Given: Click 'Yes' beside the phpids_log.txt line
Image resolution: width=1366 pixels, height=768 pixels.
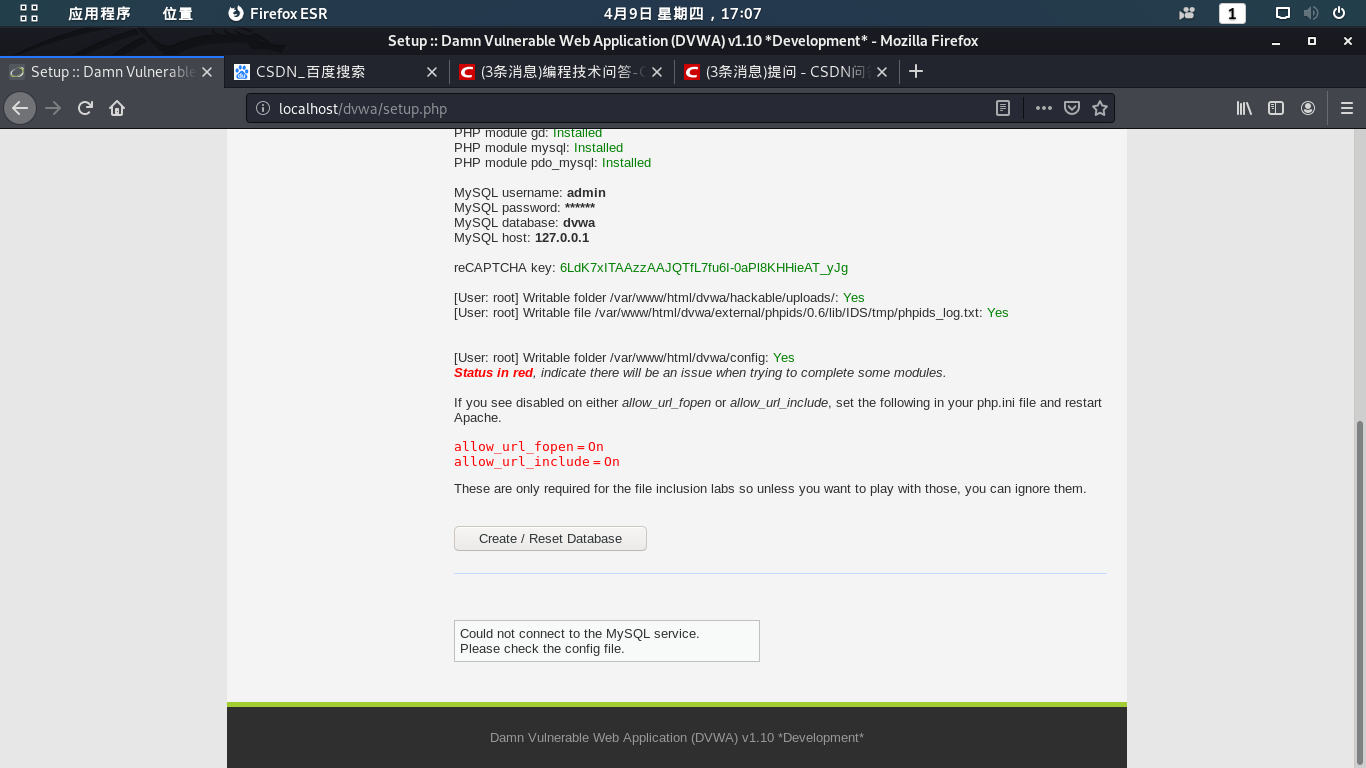Looking at the screenshot, I should [x=998, y=312].
